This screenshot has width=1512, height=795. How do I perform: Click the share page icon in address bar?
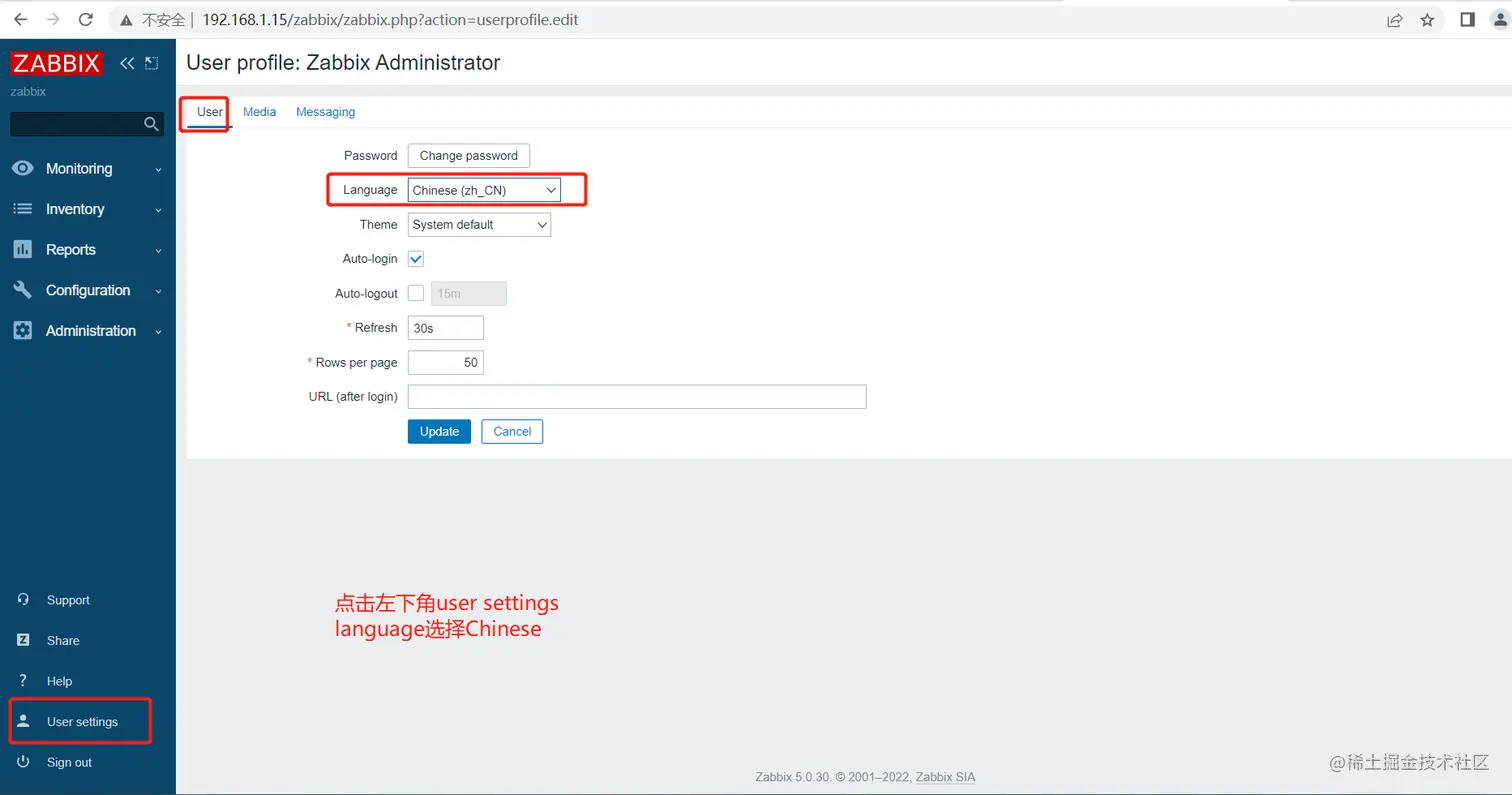tap(1394, 20)
